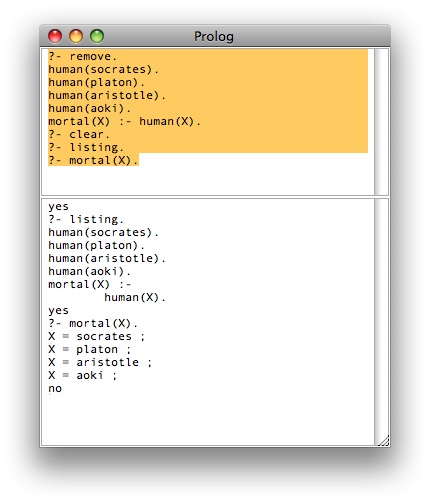Screen dimensions: 430x502
Task: Click the "?- clear." line in the input pane
Action: (x=79, y=134)
